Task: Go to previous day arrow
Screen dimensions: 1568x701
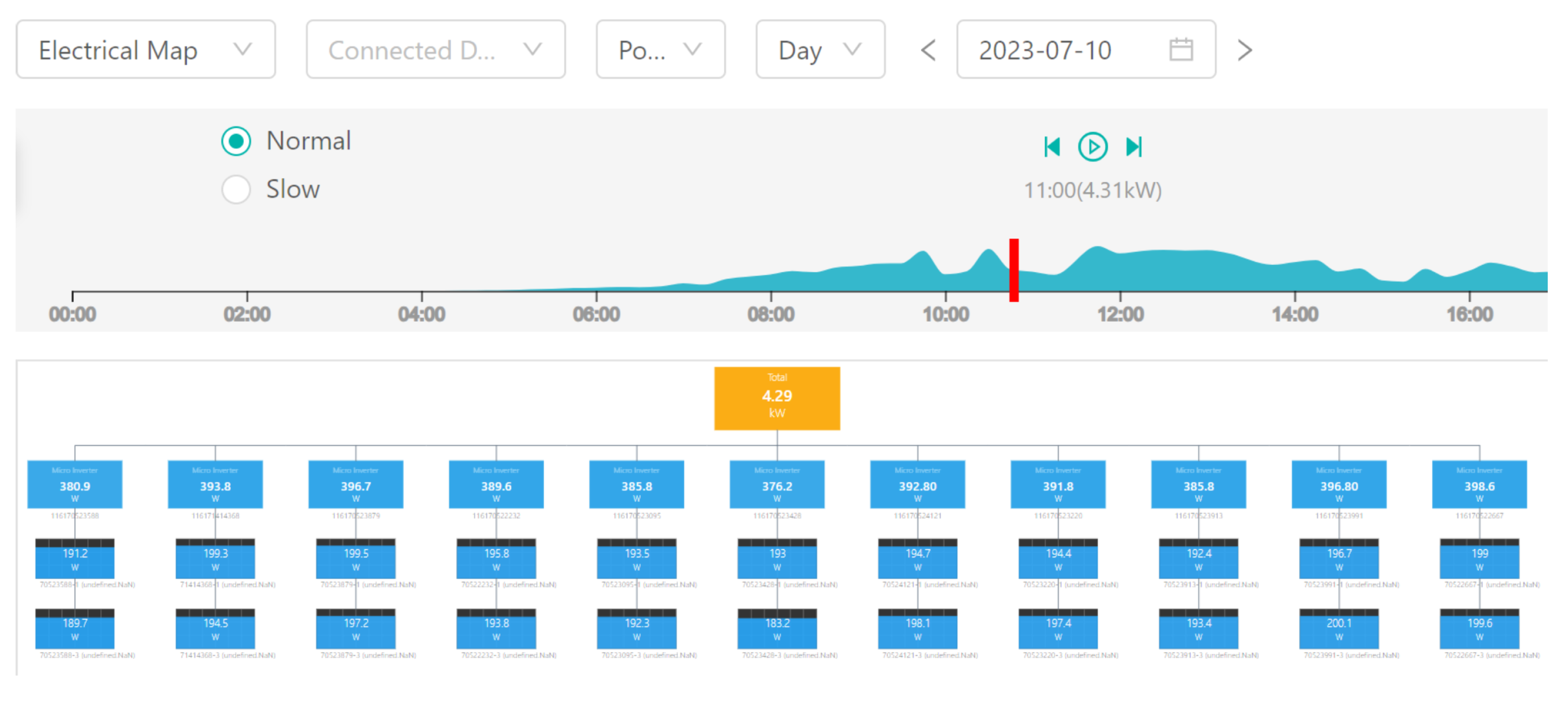Action: (928, 50)
